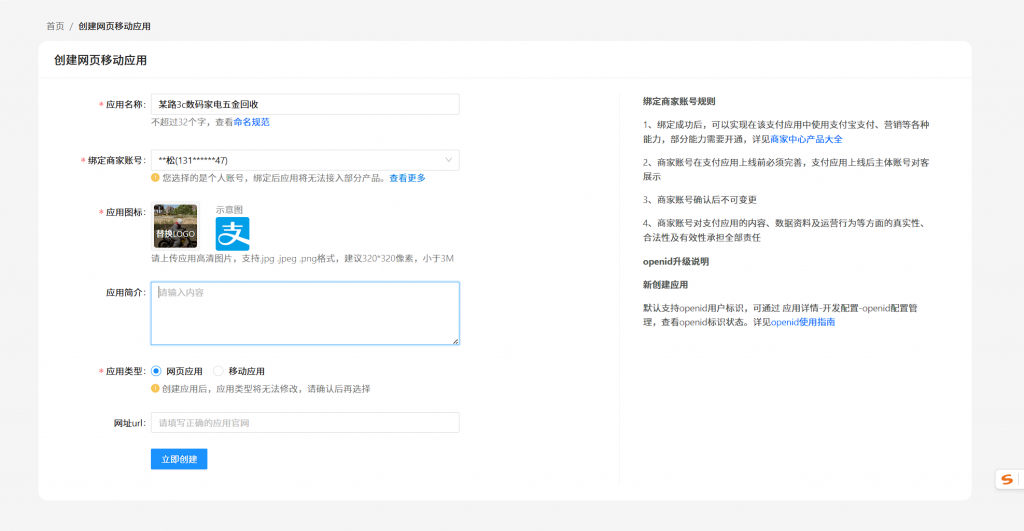Click 创建网页移动应用 breadcrumb item
Image resolution: width=1024 pixels, height=531 pixels.
pyautogui.click(x=114, y=26)
